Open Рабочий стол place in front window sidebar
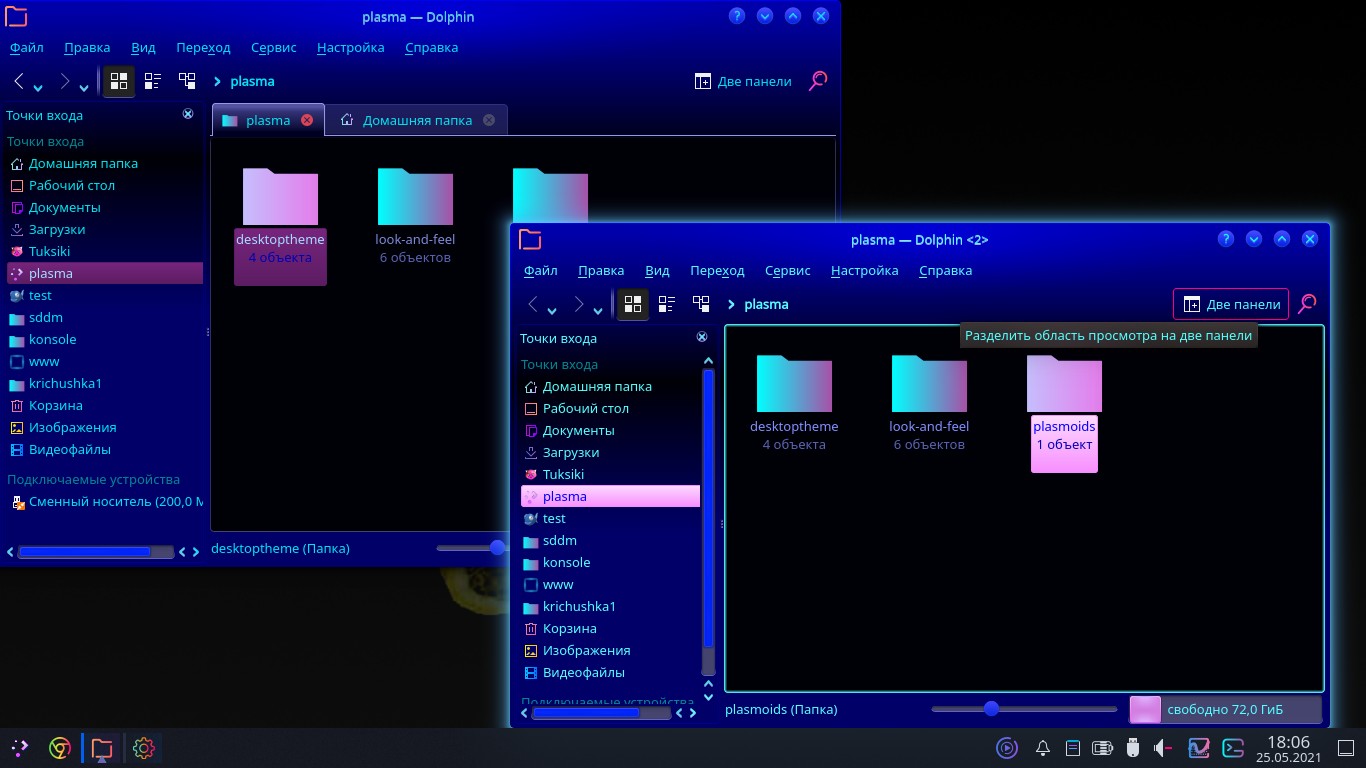This screenshot has width=1366, height=768. [610, 408]
